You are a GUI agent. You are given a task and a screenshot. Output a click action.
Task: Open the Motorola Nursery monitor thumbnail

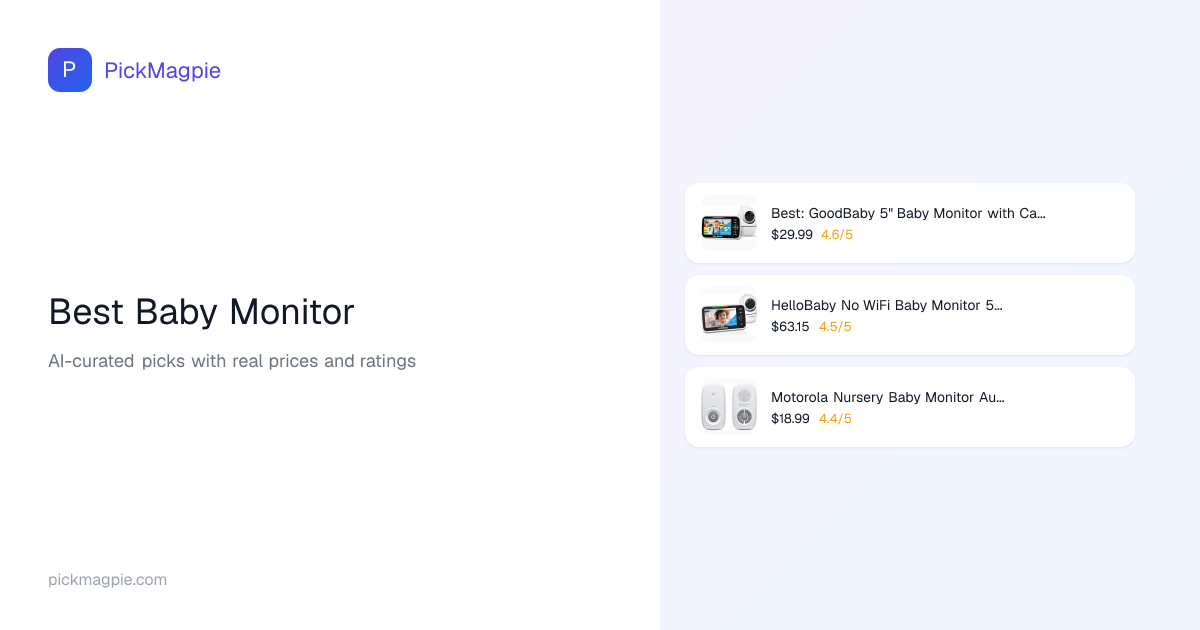tap(729, 407)
